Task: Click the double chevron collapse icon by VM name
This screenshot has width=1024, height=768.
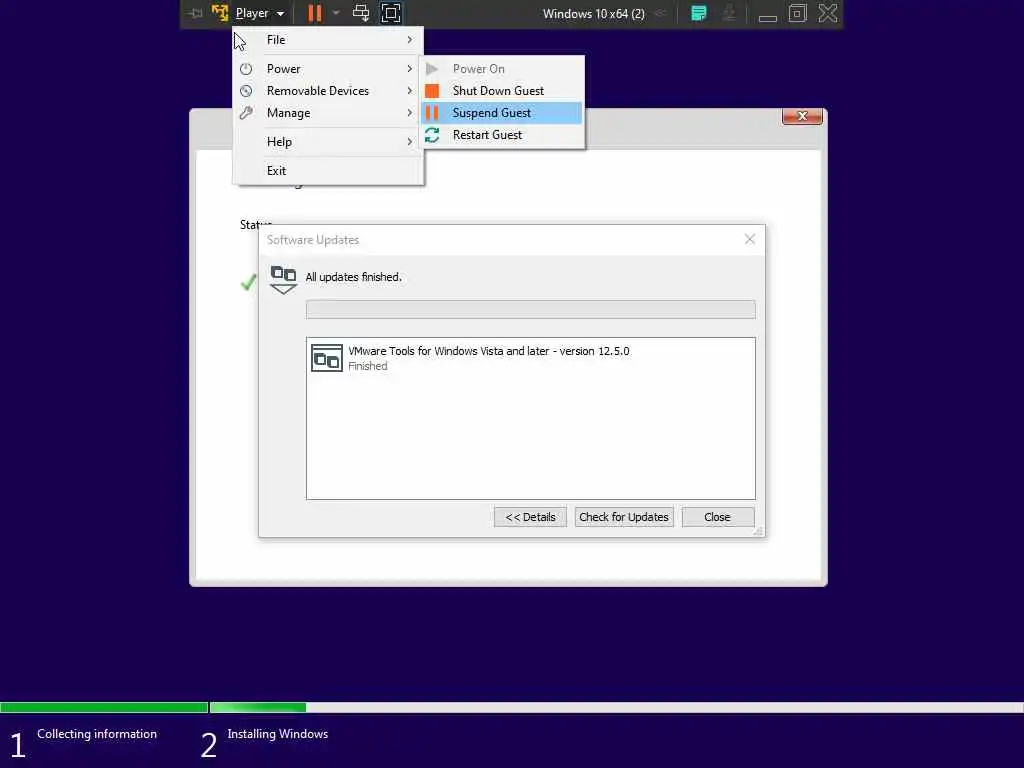Action: [660, 13]
